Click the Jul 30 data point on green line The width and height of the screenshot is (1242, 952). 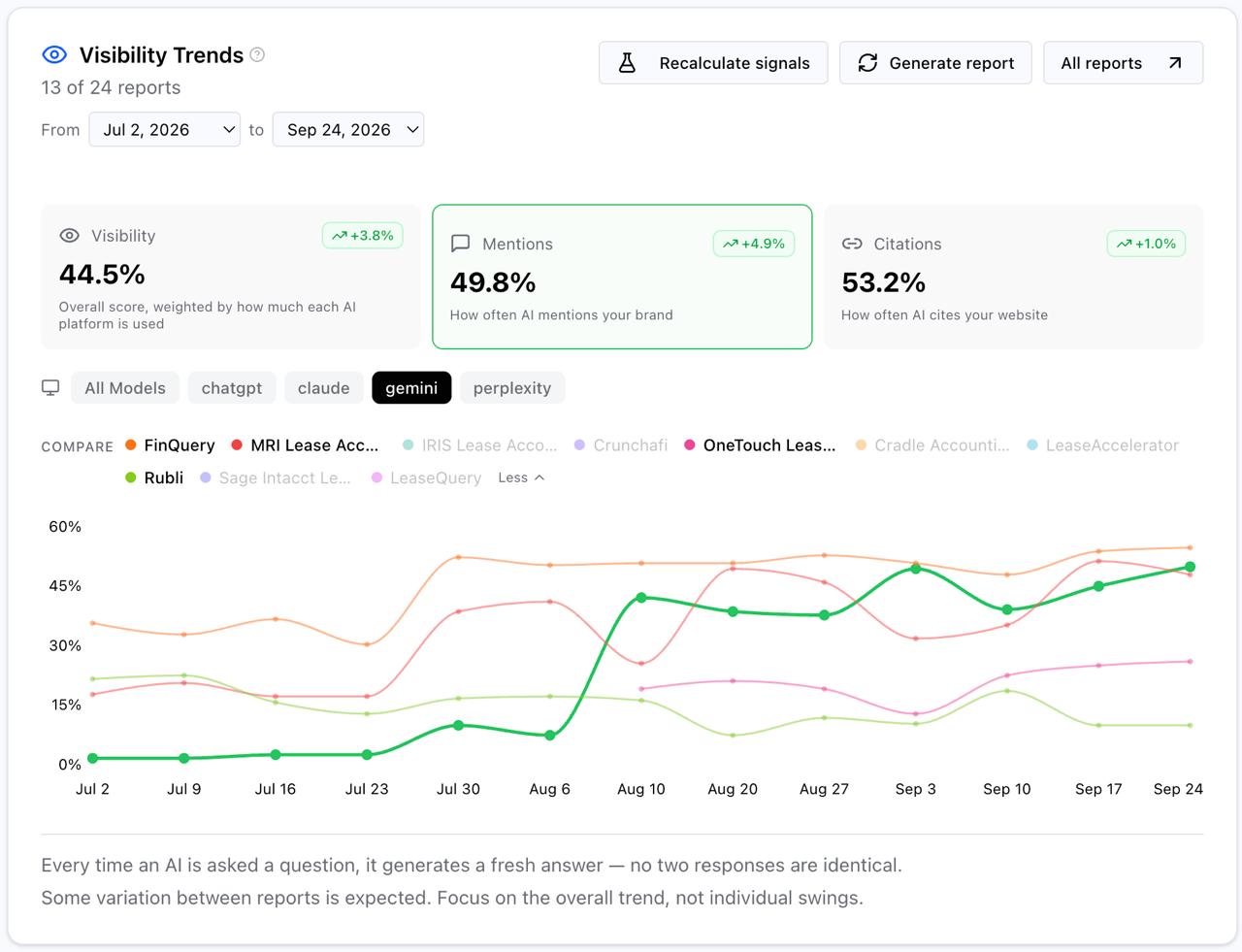click(x=458, y=725)
